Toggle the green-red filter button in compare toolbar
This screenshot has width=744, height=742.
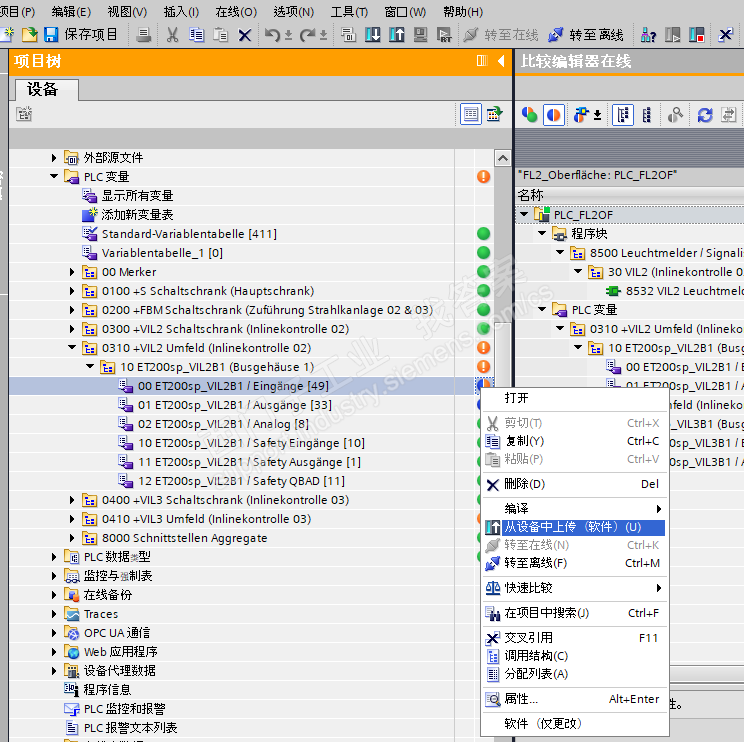point(529,115)
